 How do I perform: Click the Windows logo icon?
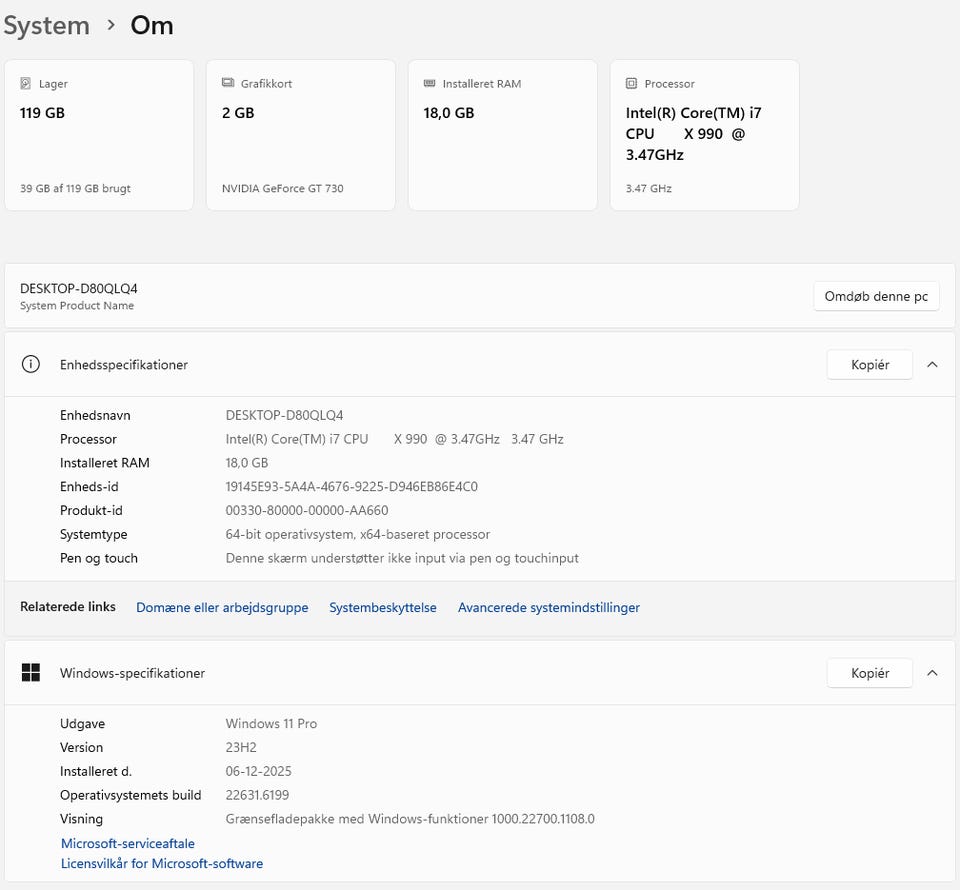point(31,673)
